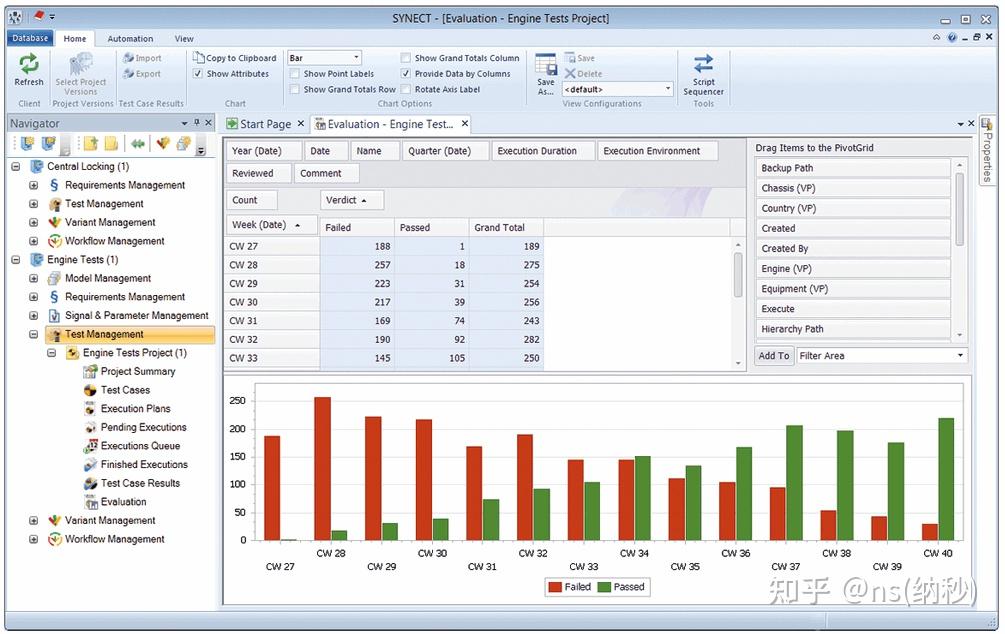Open the Project Summary node
This screenshot has width=1005, height=634.
137,371
